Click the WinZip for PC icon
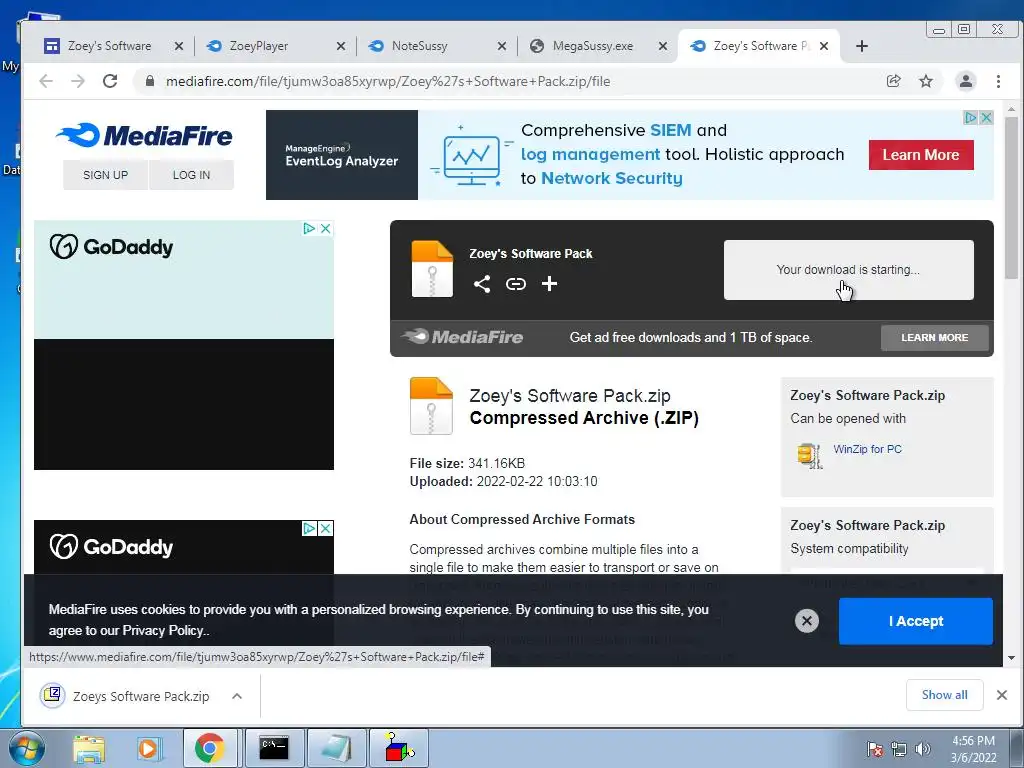1024x768 pixels. point(809,455)
